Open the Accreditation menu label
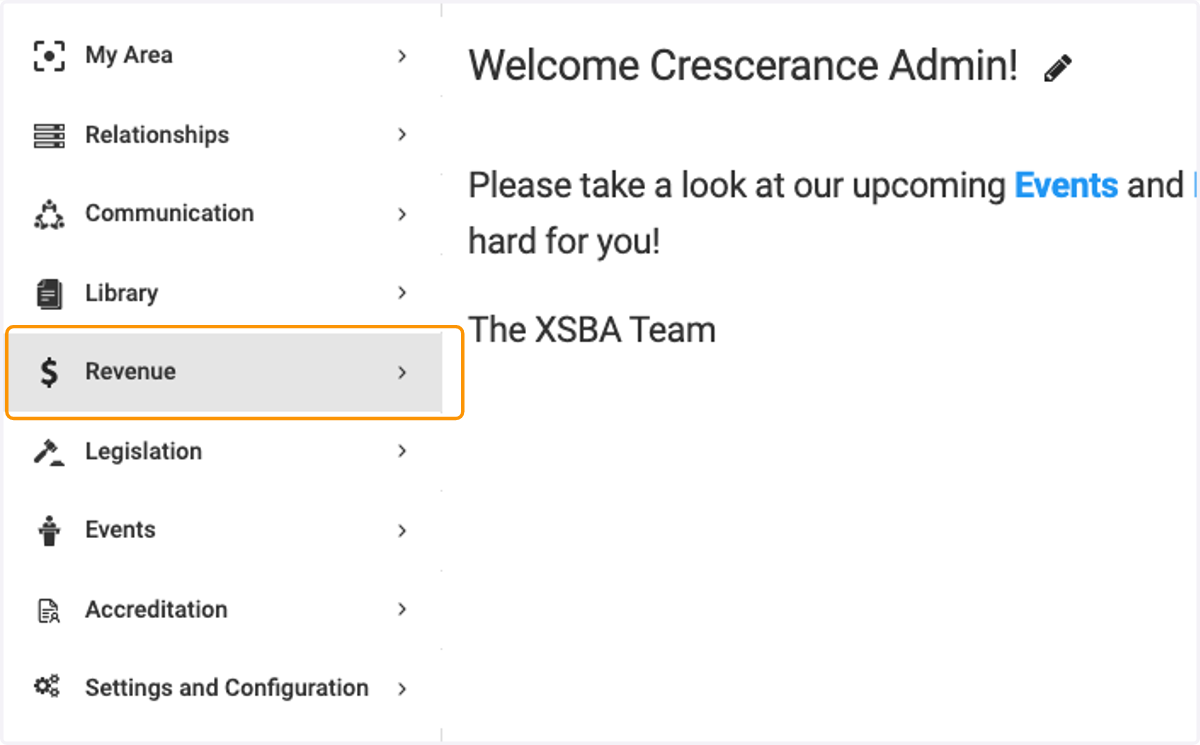Viewport: 1200px width, 745px height. (156, 610)
